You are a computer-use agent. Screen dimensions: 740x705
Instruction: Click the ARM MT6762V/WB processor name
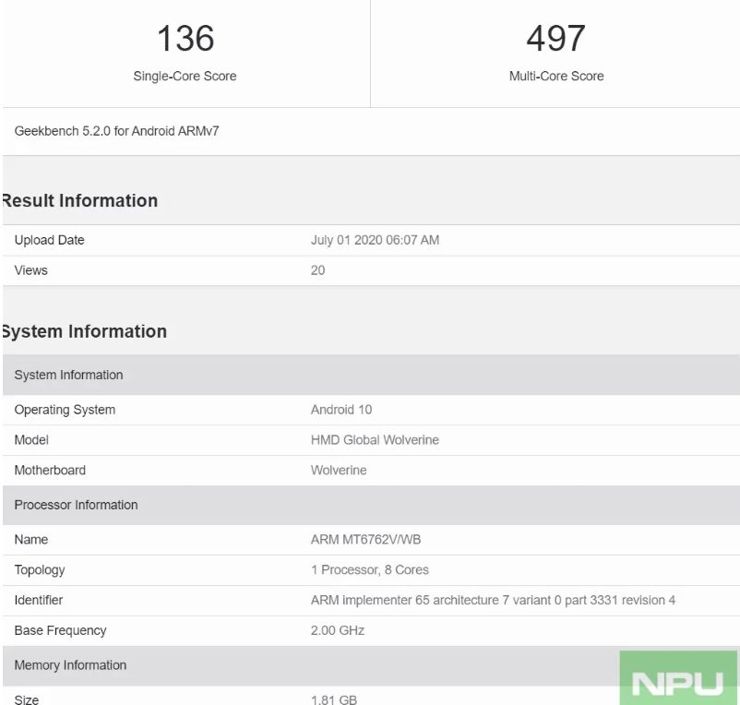point(367,540)
